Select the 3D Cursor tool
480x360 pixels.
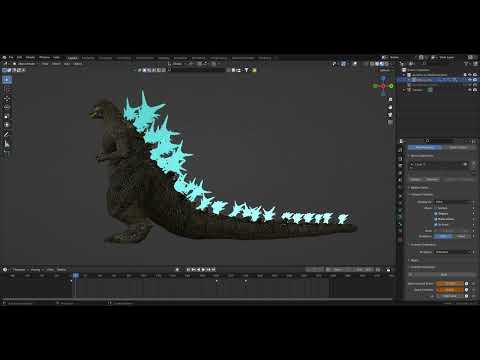click(7, 90)
